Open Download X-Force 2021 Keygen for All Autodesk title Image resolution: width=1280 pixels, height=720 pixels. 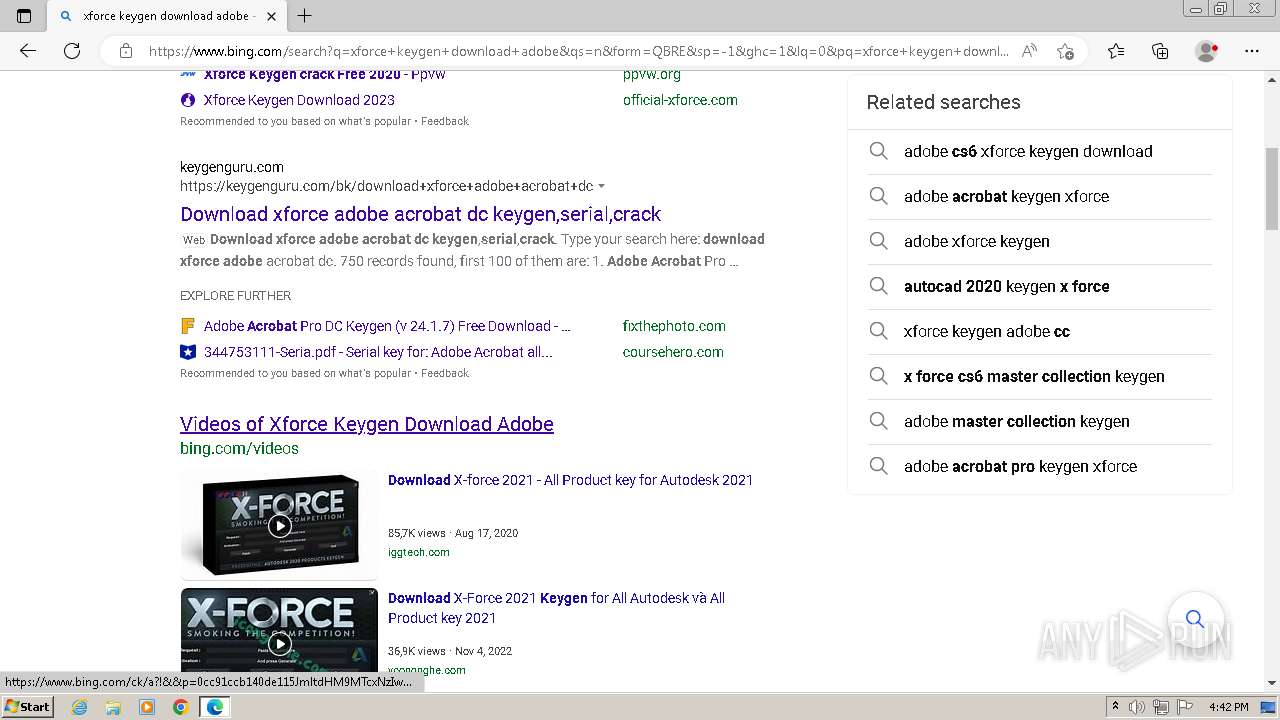[x=556, y=608]
